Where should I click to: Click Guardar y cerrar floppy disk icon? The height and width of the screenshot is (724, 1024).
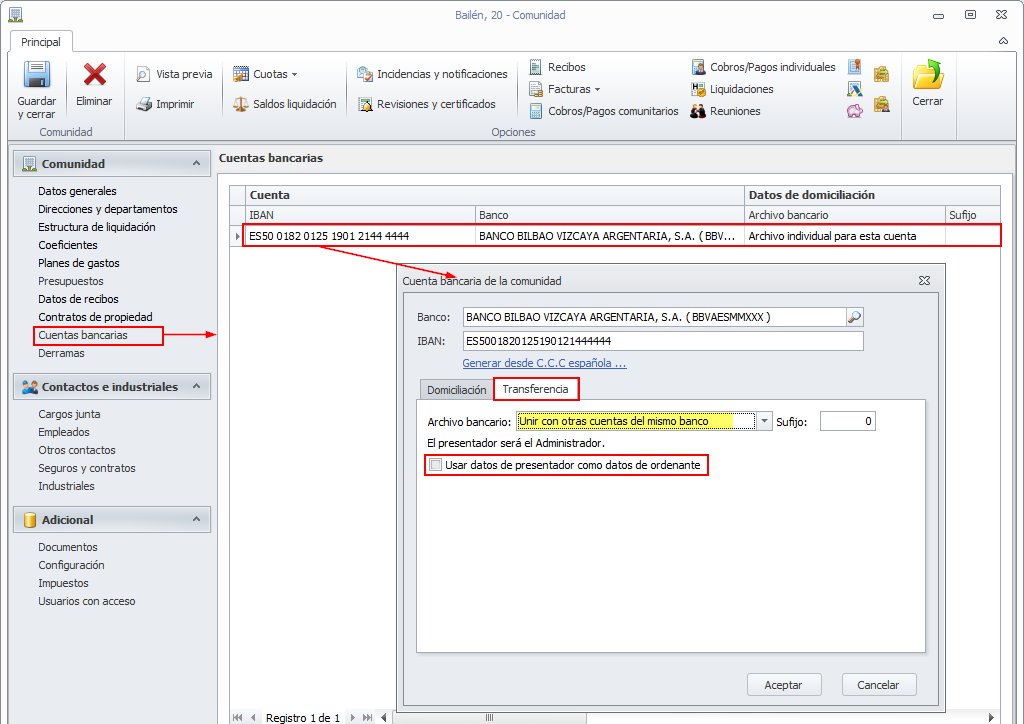[x=37, y=74]
